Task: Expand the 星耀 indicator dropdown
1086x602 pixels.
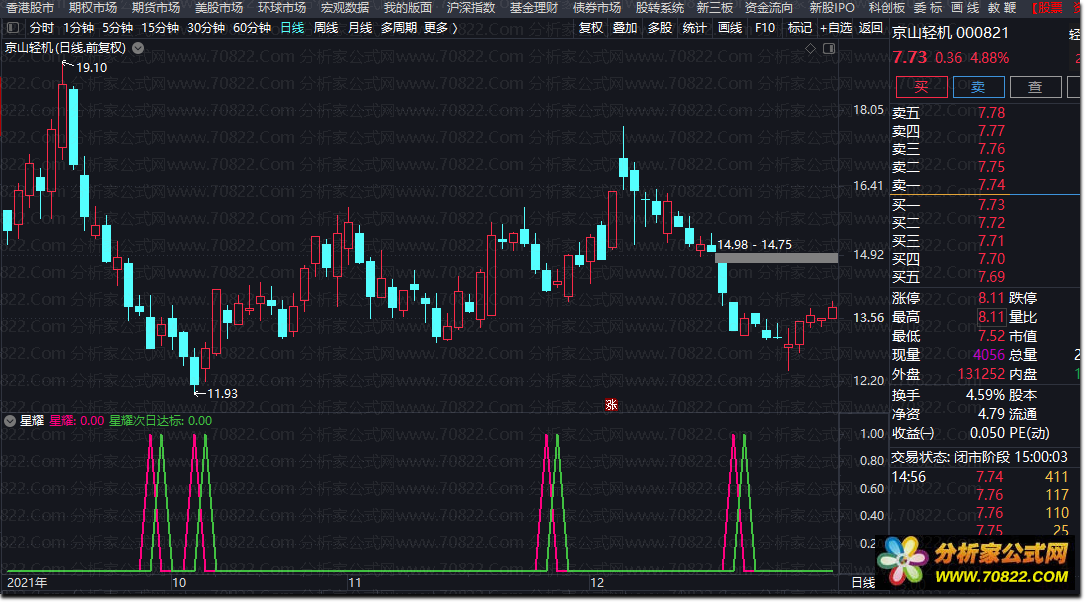Action: (10, 420)
